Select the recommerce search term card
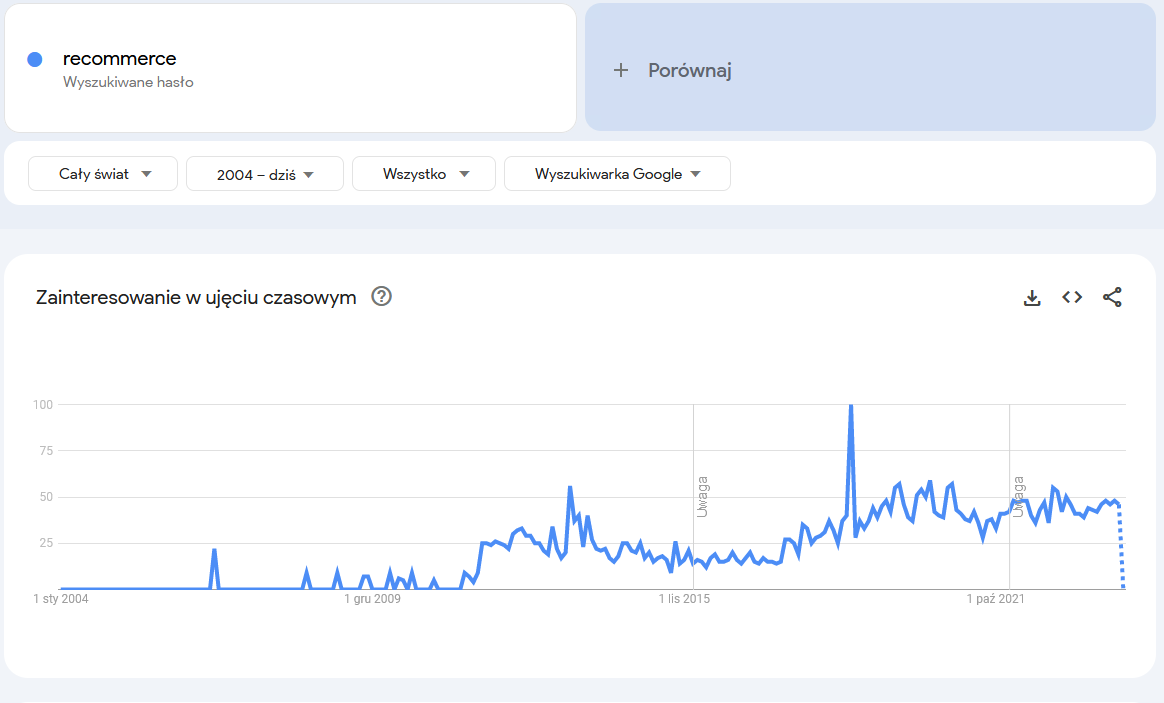Viewport: 1164px width, 703px height. [290, 67]
